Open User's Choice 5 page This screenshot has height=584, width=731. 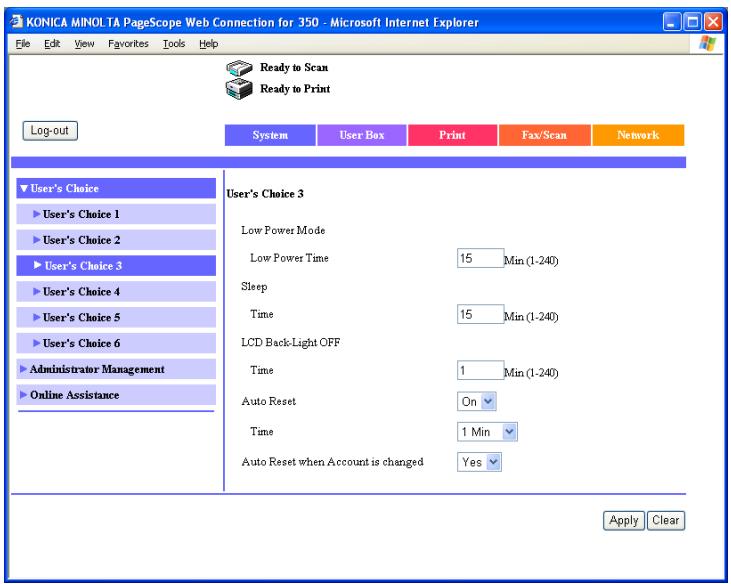(116, 317)
